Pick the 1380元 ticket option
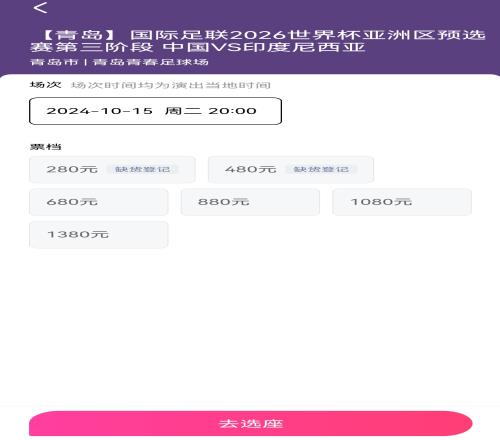The height and width of the screenshot is (440, 500). click(x=99, y=235)
